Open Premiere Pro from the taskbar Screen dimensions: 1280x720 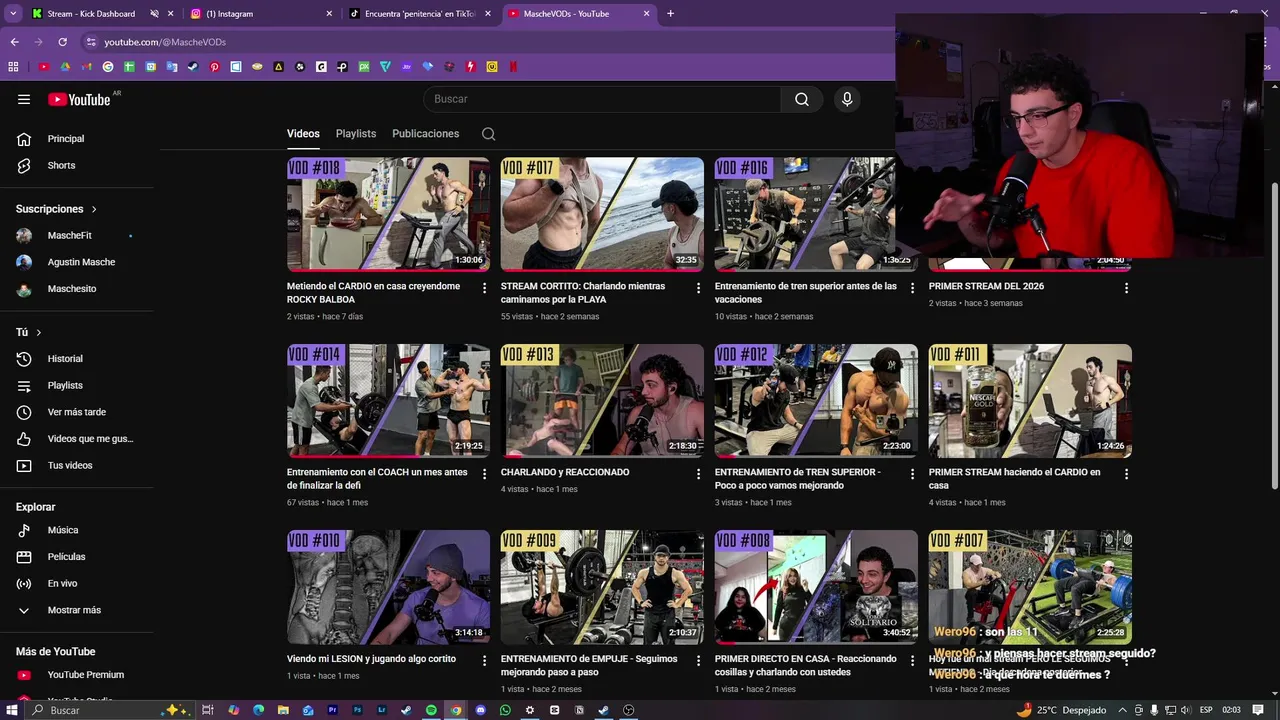click(332, 710)
